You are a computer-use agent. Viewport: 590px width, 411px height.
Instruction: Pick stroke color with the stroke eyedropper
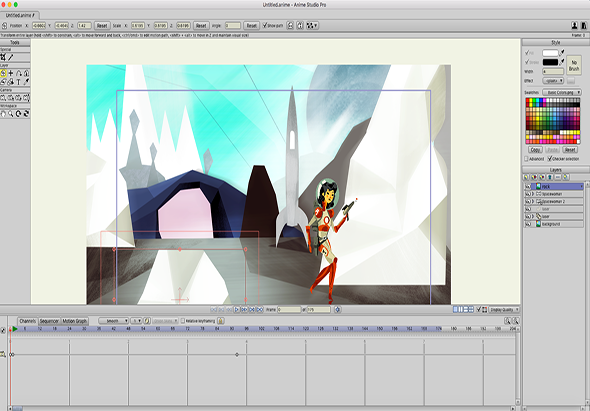[x=562, y=62]
